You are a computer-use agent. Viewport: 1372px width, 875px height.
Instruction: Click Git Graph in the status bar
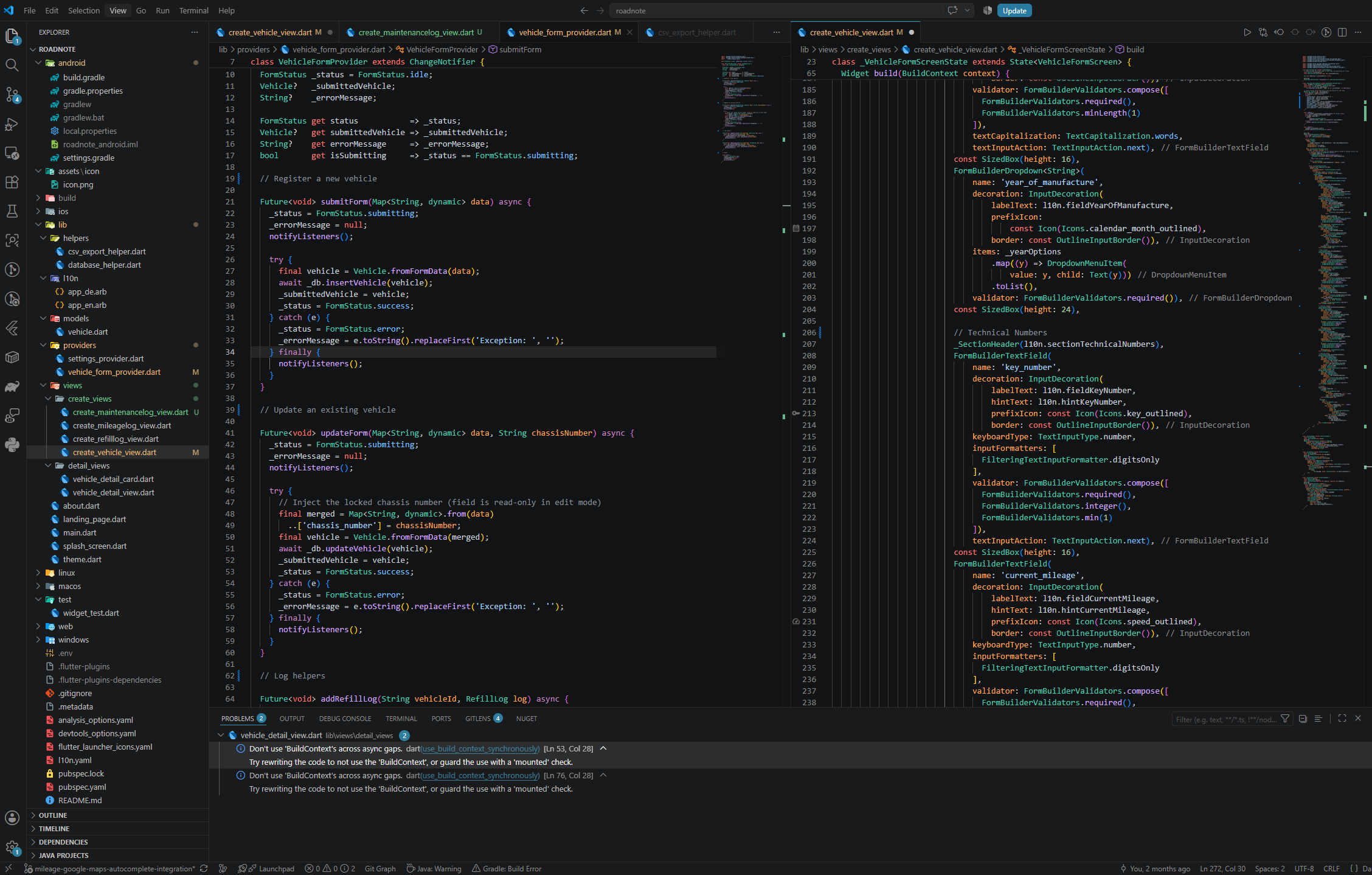point(380,869)
